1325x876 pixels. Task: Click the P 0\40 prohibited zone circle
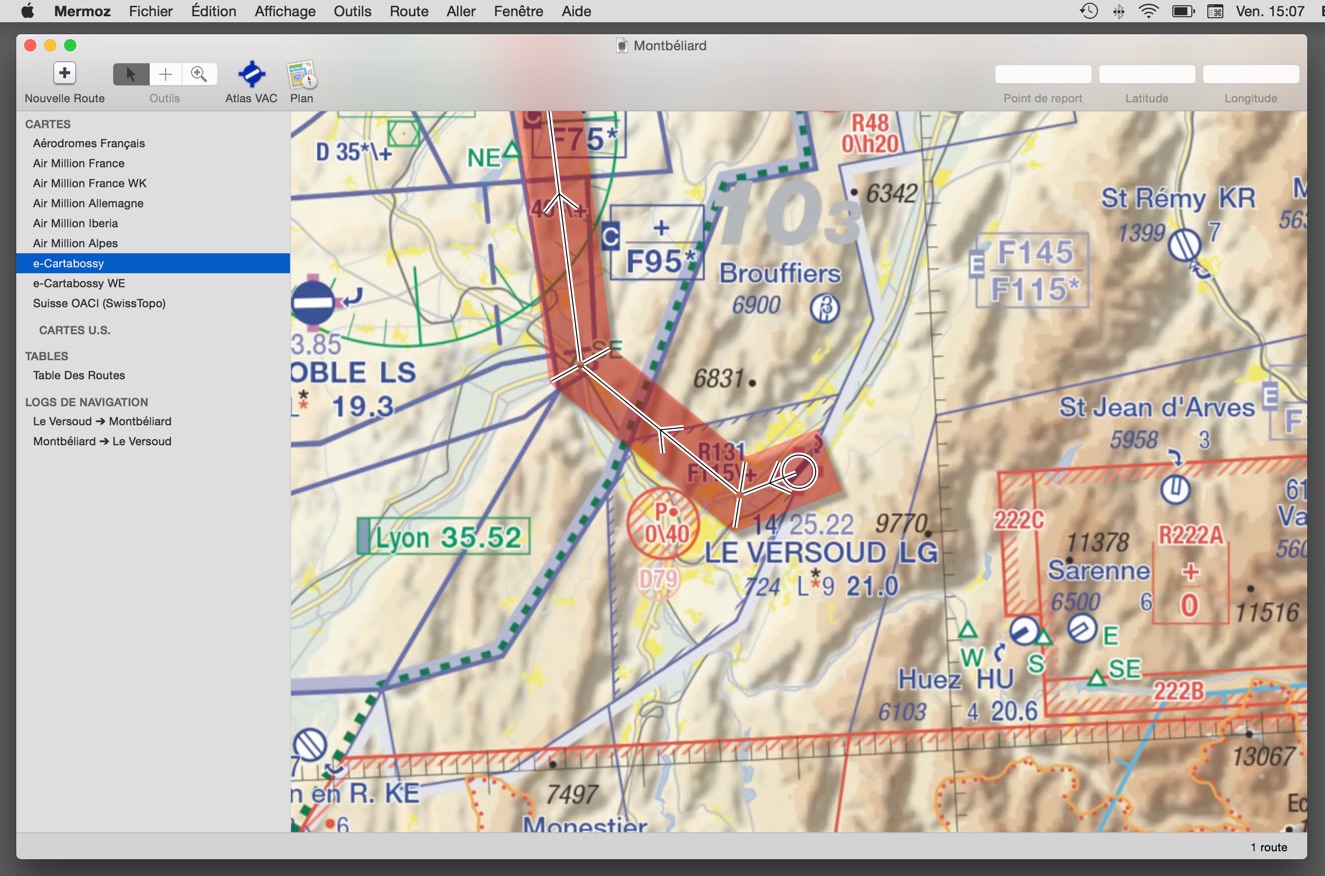(x=664, y=523)
